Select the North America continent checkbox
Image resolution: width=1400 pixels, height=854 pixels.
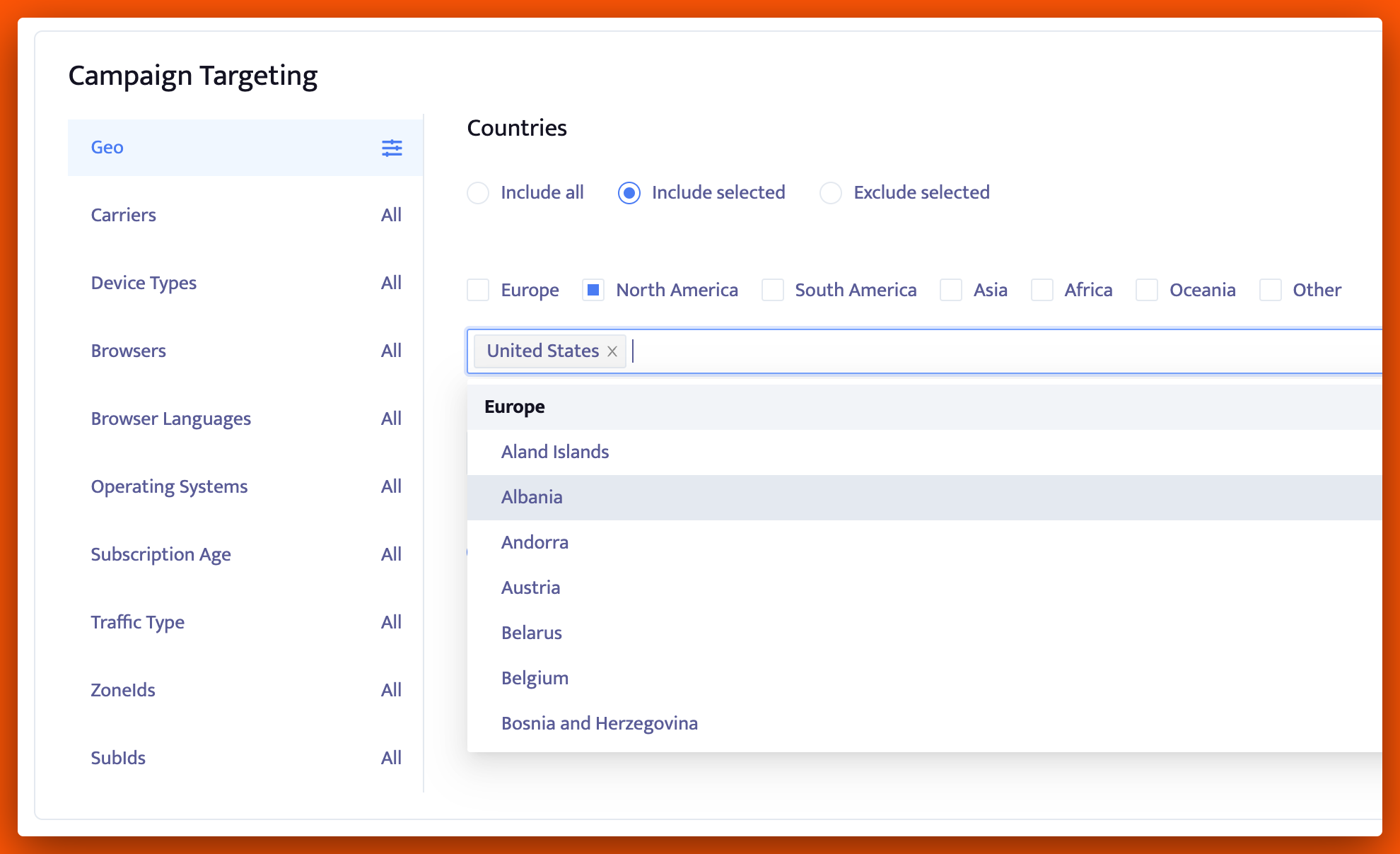592,290
